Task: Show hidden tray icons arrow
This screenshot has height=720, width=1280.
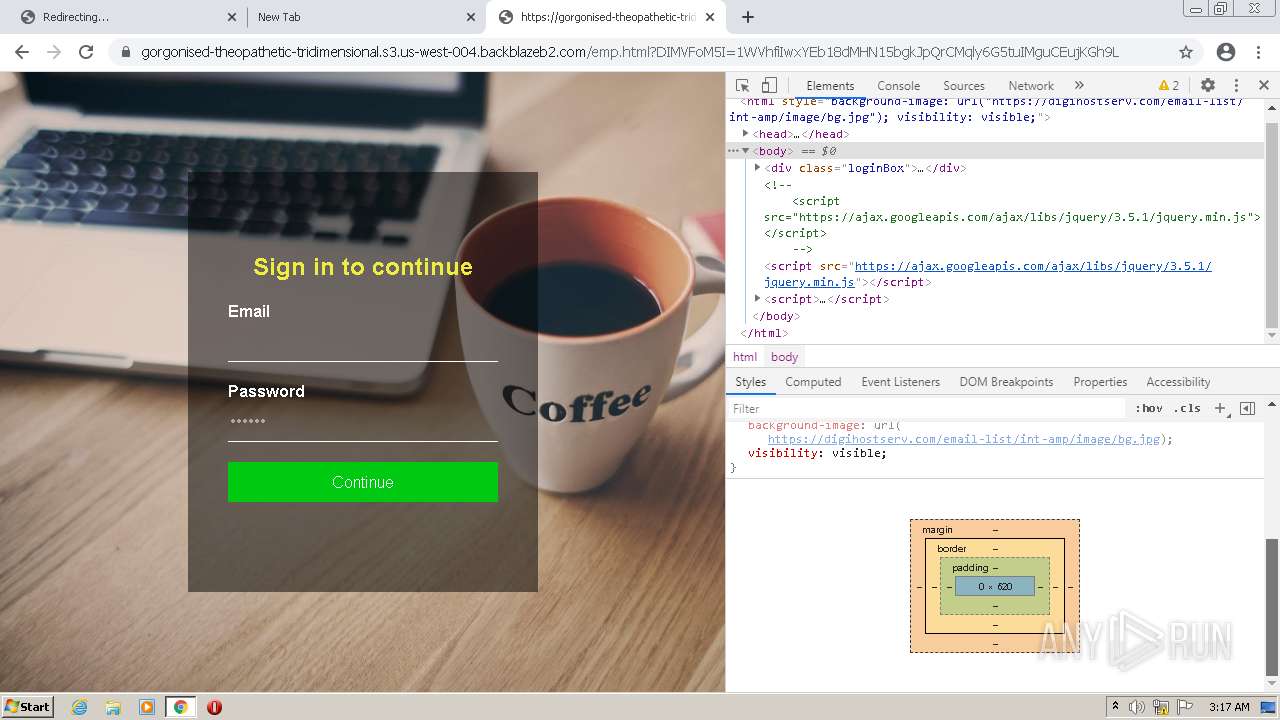Action: pyautogui.click(x=1115, y=707)
